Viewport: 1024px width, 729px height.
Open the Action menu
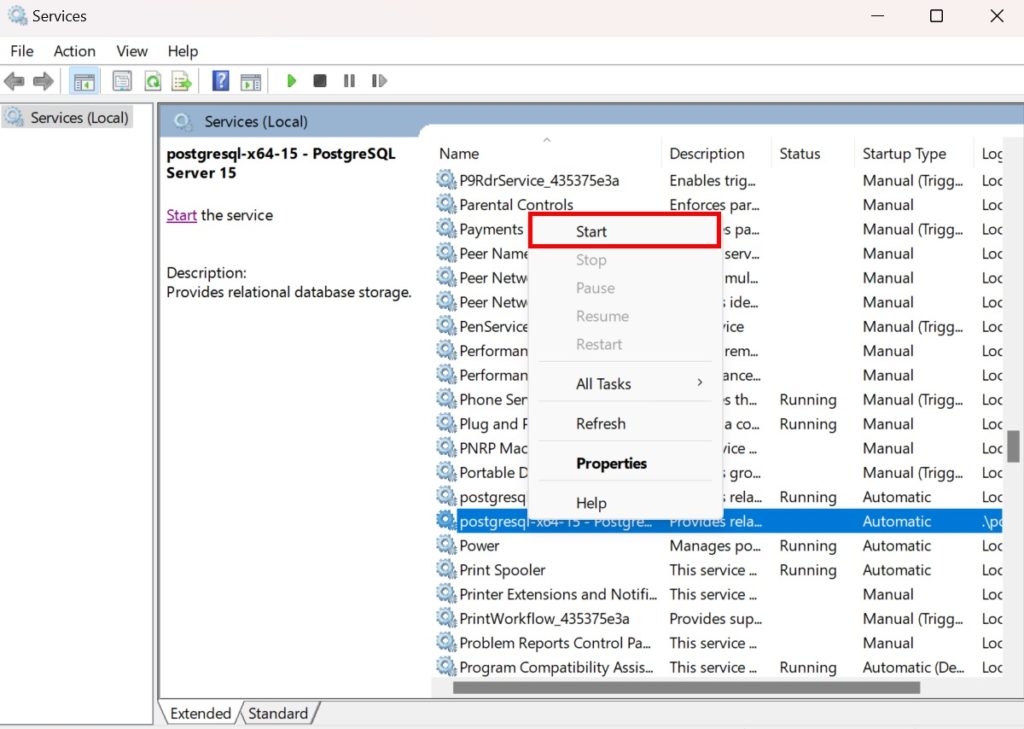[x=75, y=51]
